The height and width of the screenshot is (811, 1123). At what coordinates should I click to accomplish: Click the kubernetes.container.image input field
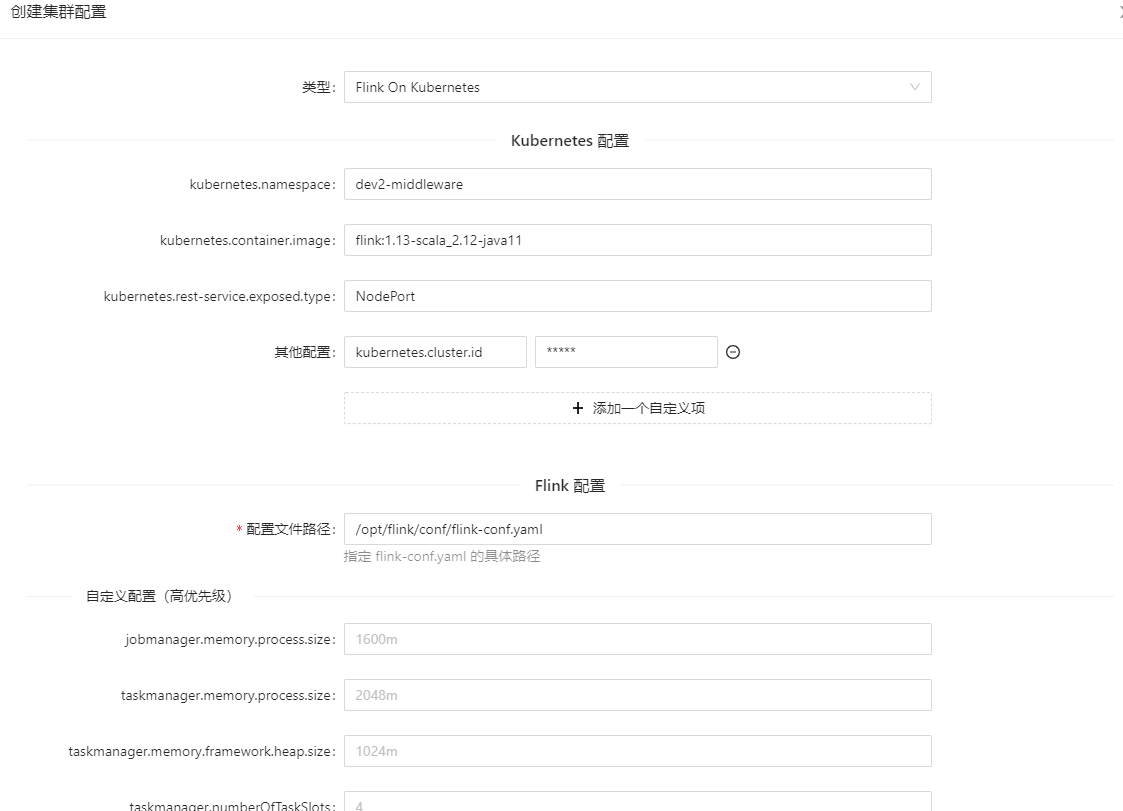pos(637,240)
